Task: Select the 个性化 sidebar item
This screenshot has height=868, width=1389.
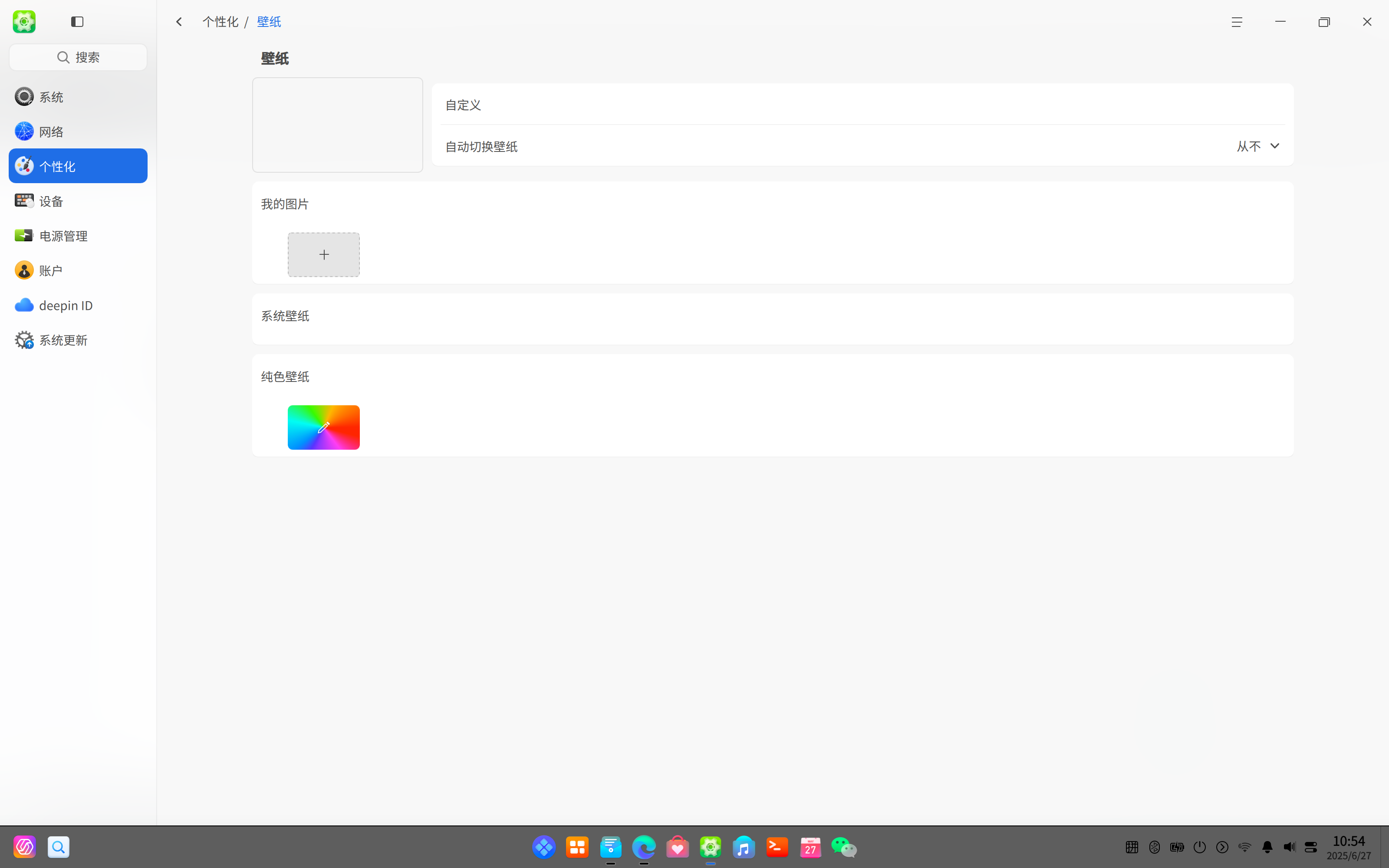Action: tap(78, 166)
